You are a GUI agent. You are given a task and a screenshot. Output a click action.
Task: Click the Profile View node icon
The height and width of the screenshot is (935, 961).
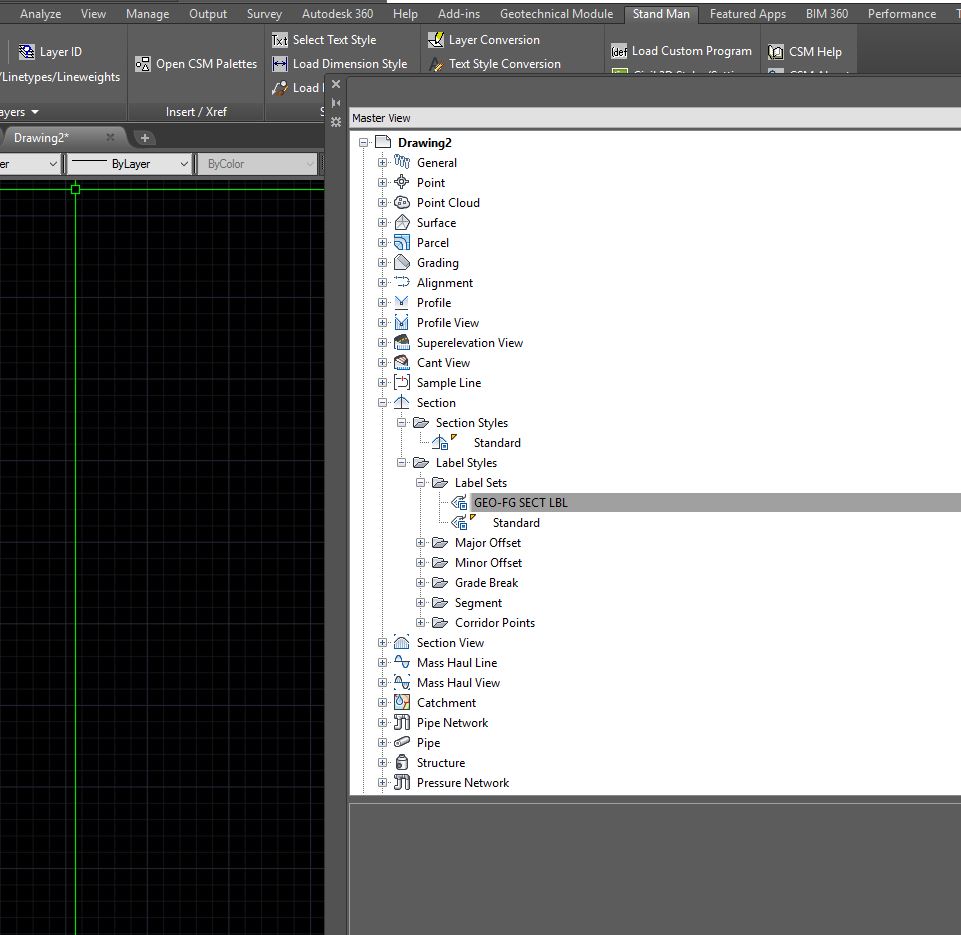(x=402, y=322)
